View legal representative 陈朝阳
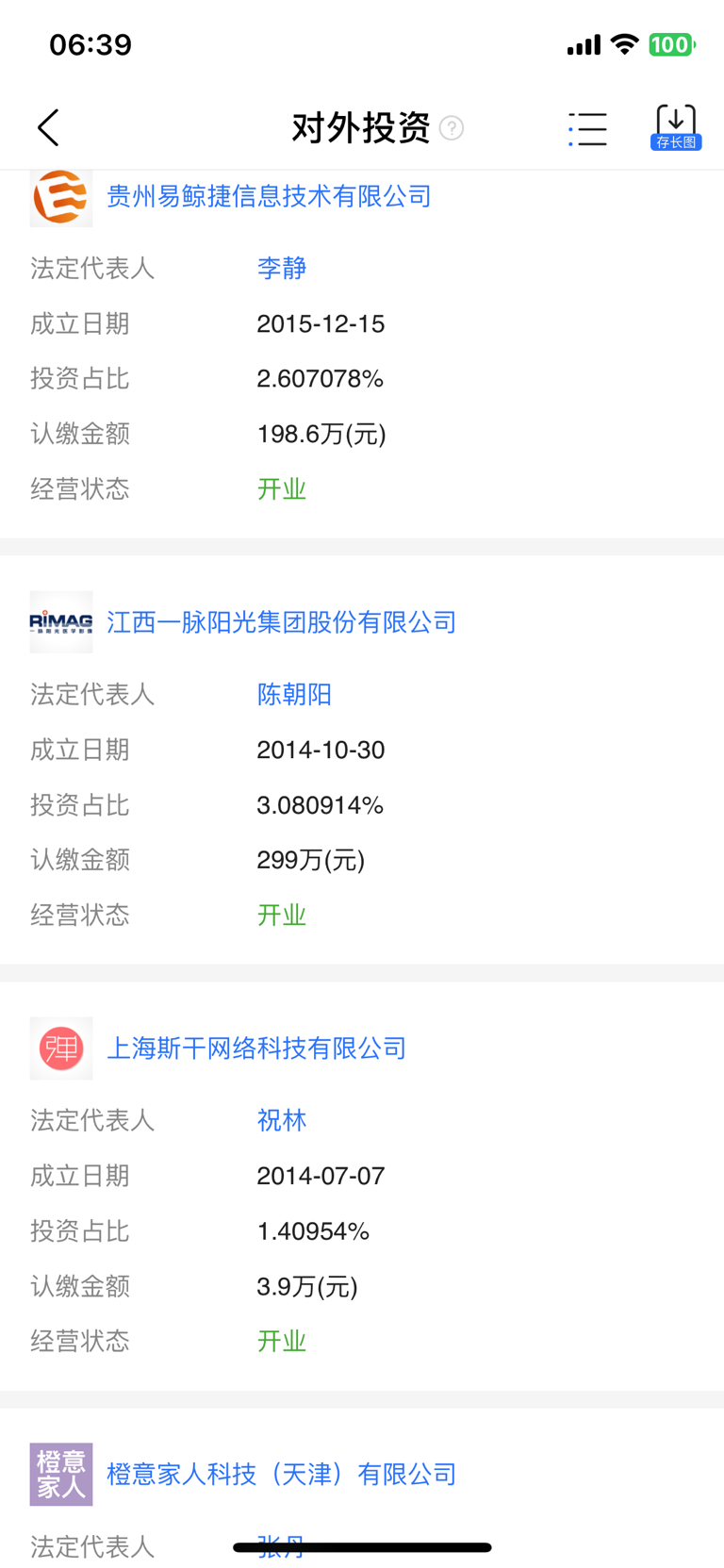 coord(294,695)
